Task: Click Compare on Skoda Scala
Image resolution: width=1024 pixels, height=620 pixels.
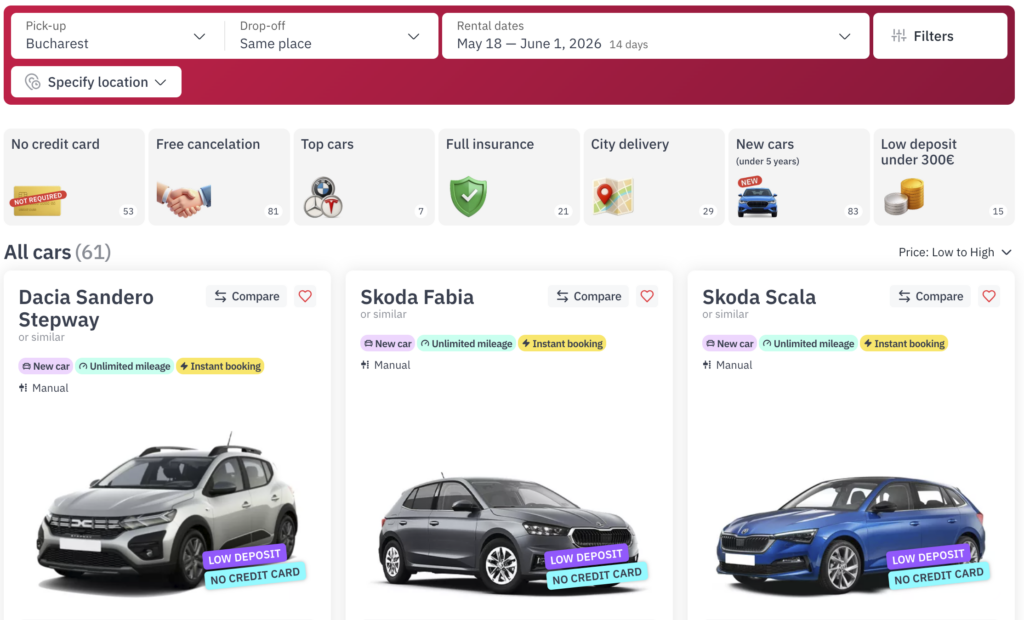Action: [x=930, y=296]
